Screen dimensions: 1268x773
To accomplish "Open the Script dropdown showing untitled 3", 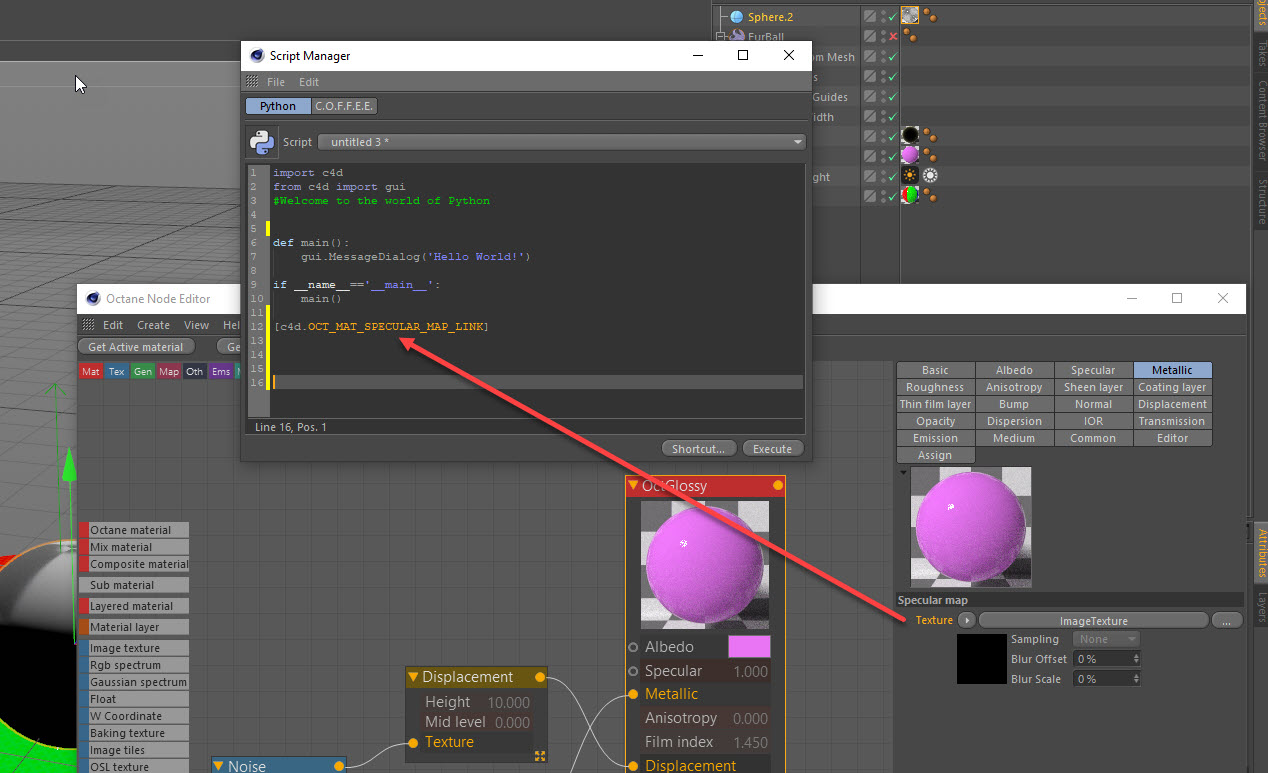I will pyautogui.click(x=562, y=142).
